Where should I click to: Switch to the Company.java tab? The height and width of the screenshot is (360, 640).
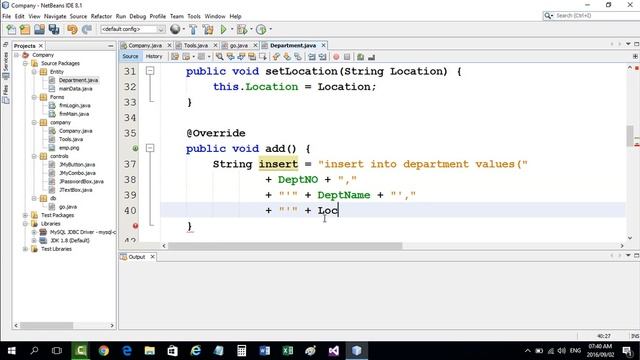[x=145, y=45]
